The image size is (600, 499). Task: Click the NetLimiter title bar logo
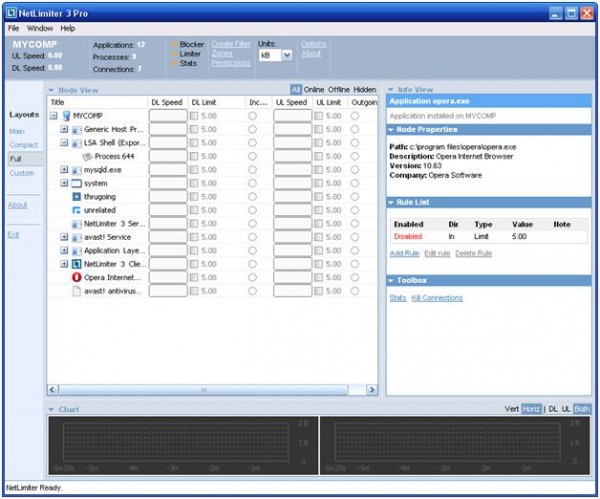(11, 13)
